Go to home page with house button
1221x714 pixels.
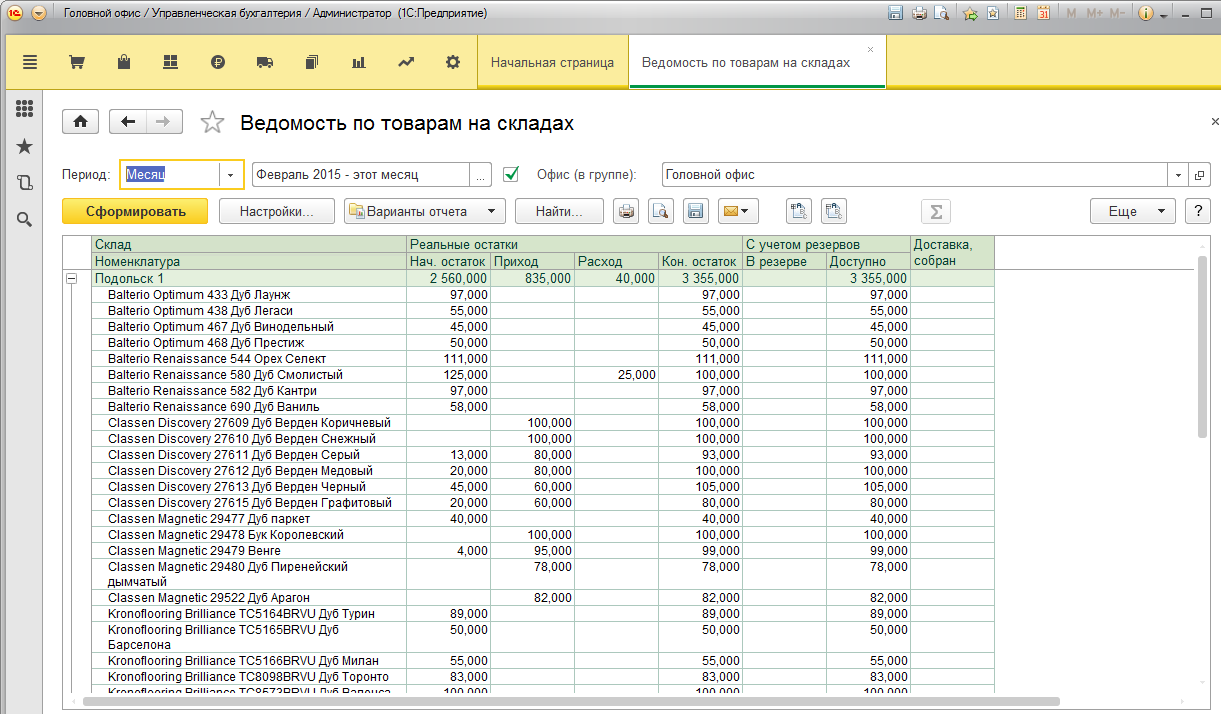80,122
